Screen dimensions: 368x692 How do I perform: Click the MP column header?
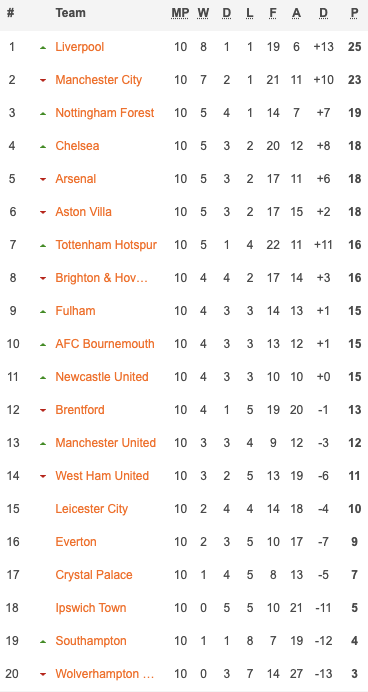[180, 13]
